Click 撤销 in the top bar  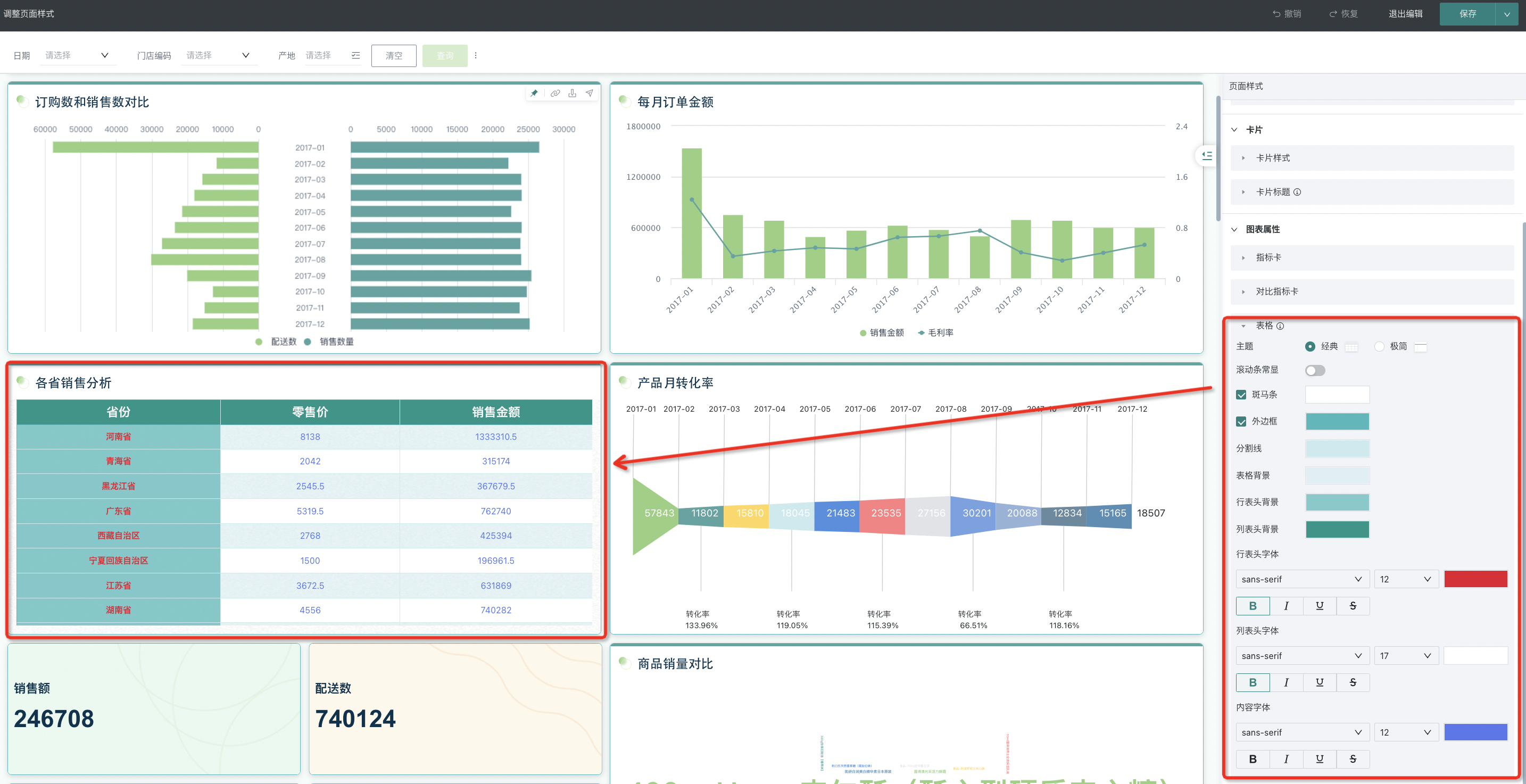tap(1286, 14)
